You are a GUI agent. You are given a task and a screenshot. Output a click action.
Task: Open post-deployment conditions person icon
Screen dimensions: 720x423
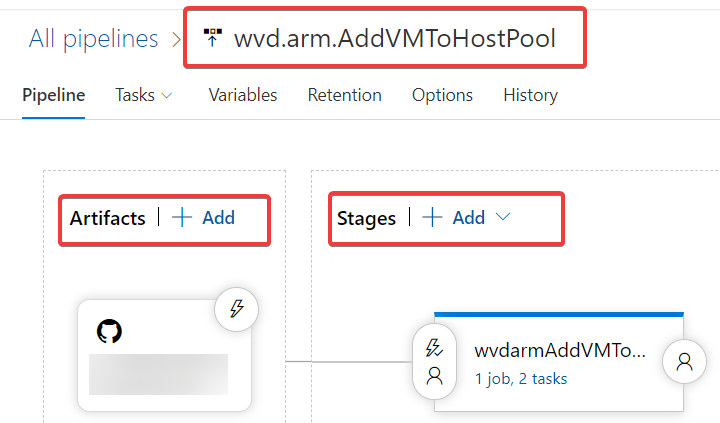685,362
